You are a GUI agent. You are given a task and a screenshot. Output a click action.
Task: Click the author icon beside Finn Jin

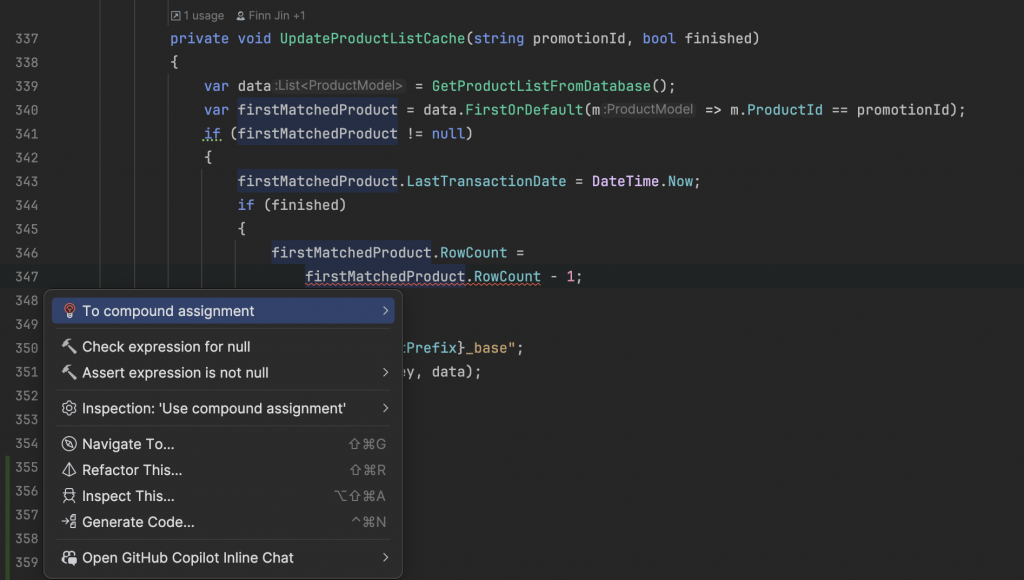(x=240, y=16)
